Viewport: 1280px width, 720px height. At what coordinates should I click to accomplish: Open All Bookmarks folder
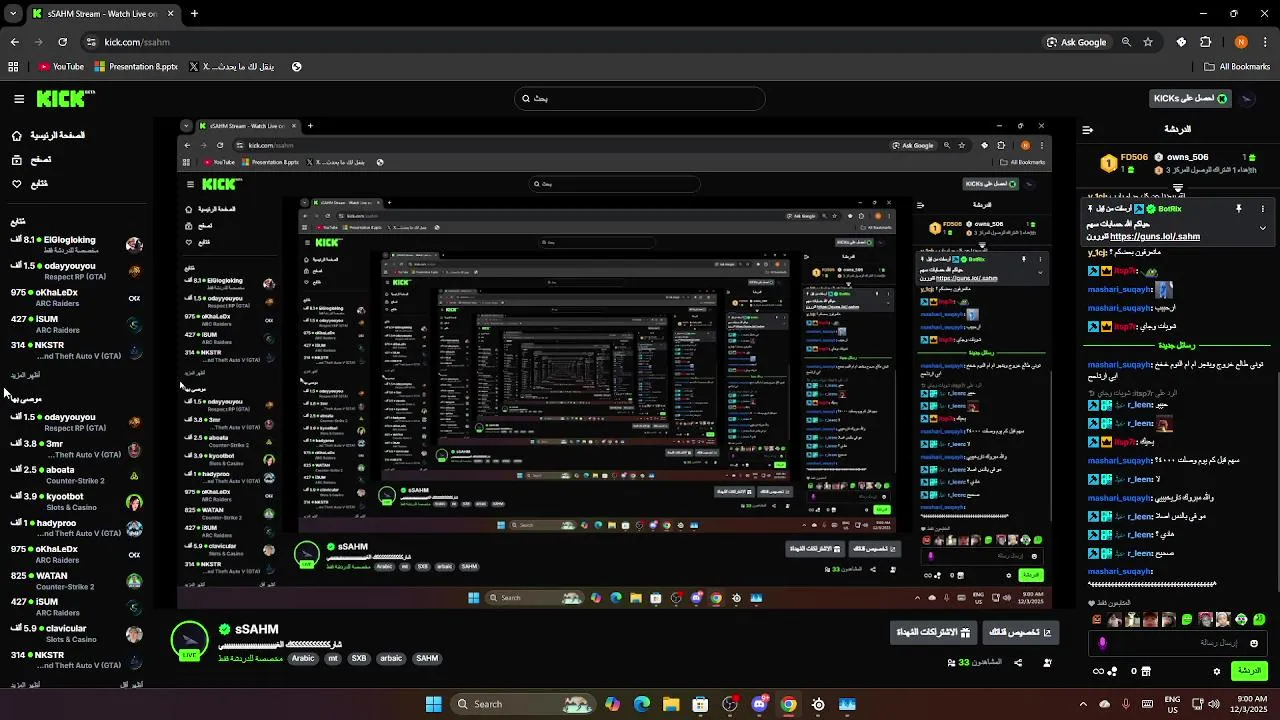coord(1237,67)
